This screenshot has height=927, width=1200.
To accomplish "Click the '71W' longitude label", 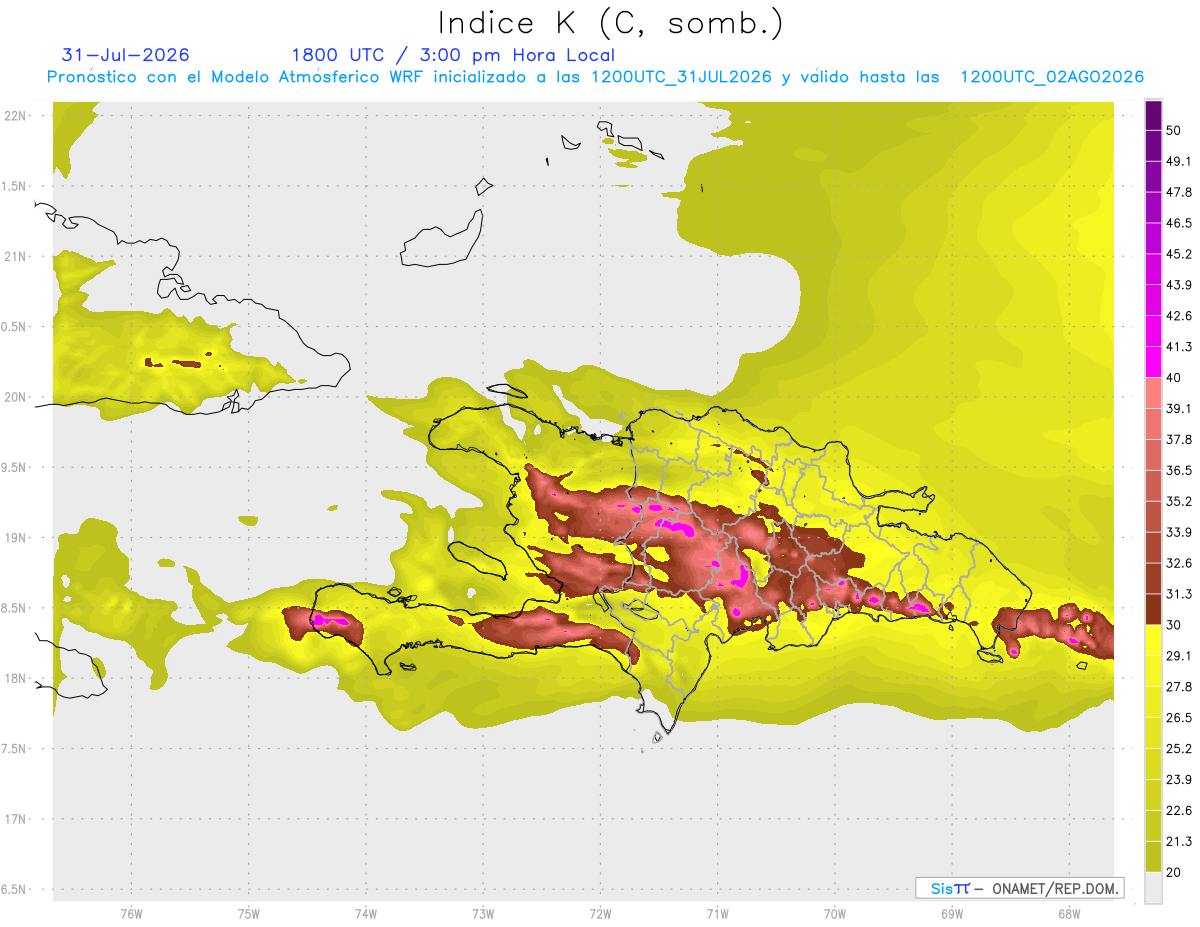I will point(717,914).
